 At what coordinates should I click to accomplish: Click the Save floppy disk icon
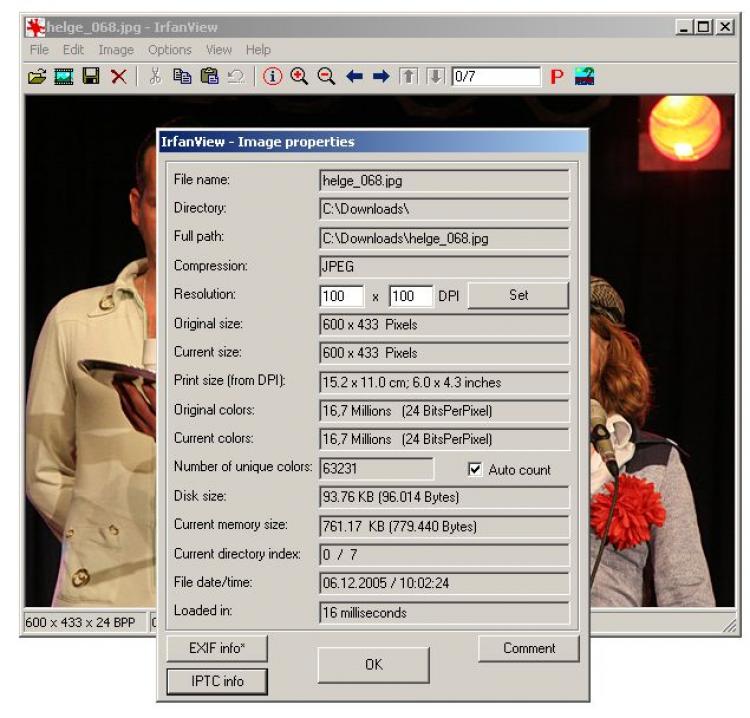coord(91,77)
